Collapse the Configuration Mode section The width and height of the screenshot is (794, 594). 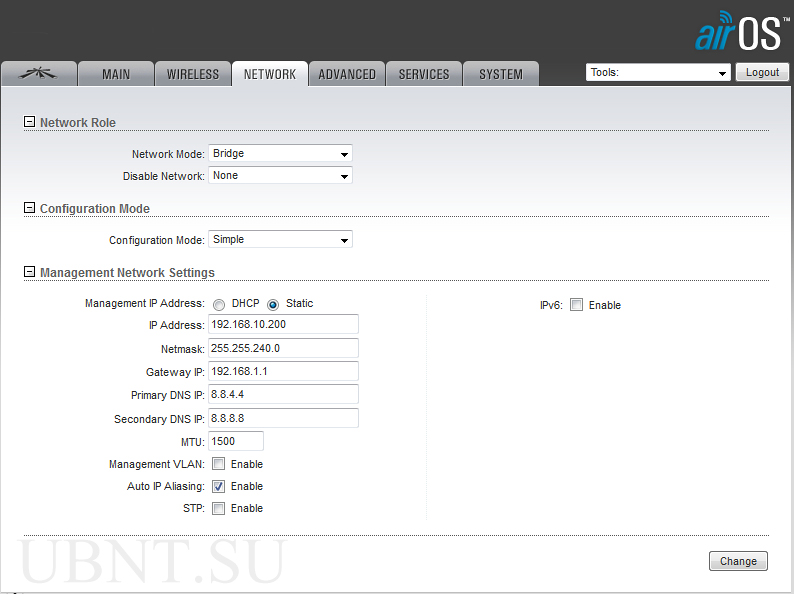point(29,208)
